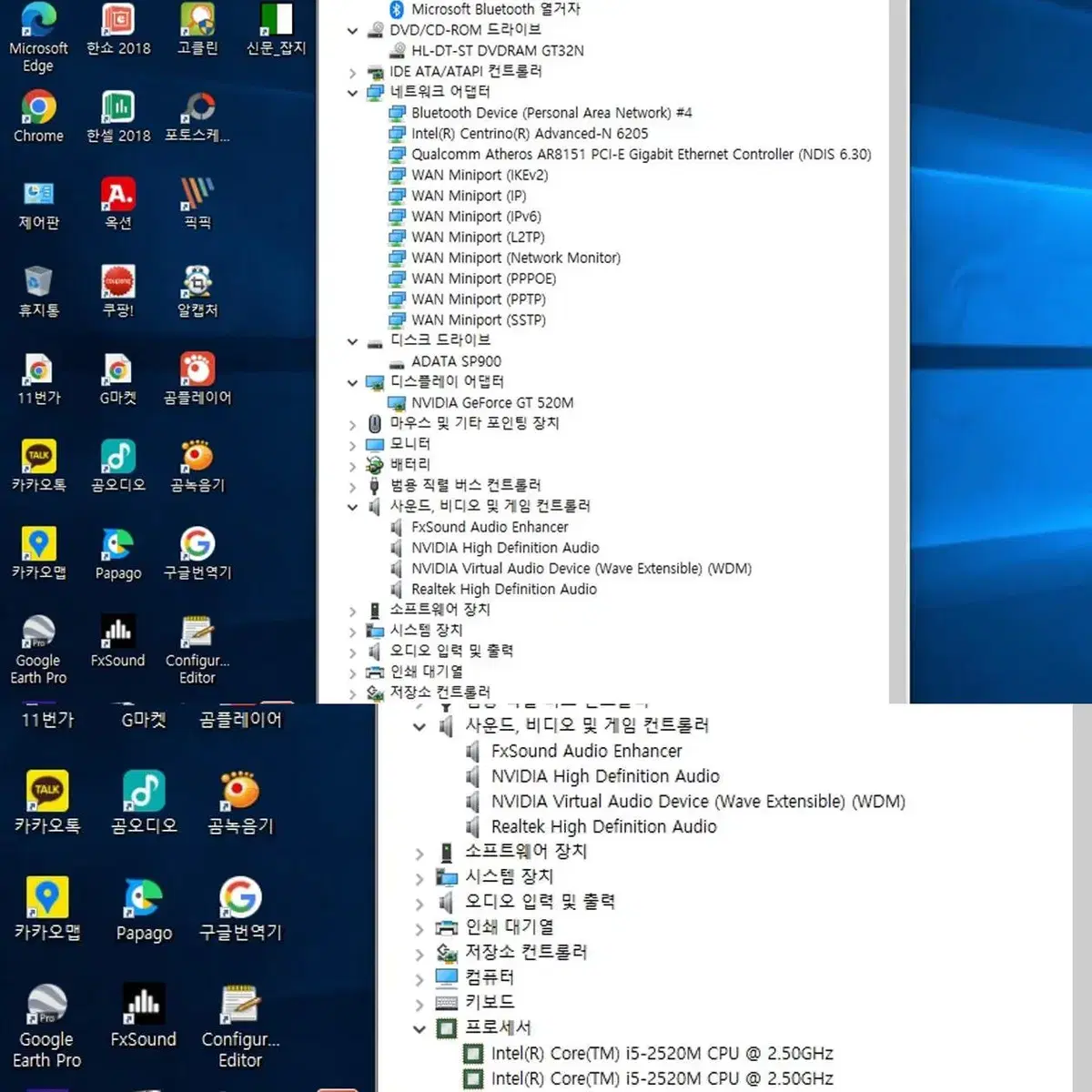This screenshot has height=1092, width=1092.
Task: Select the DVD/CD-ROM 드라이브 category label
Action: [465, 30]
